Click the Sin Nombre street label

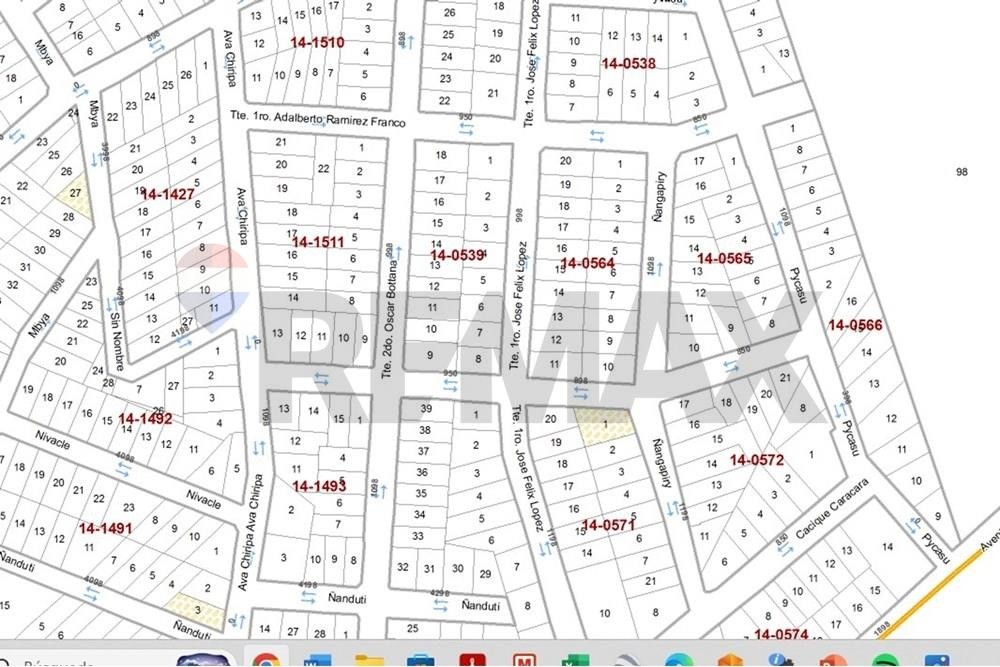[x=117, y=341]
